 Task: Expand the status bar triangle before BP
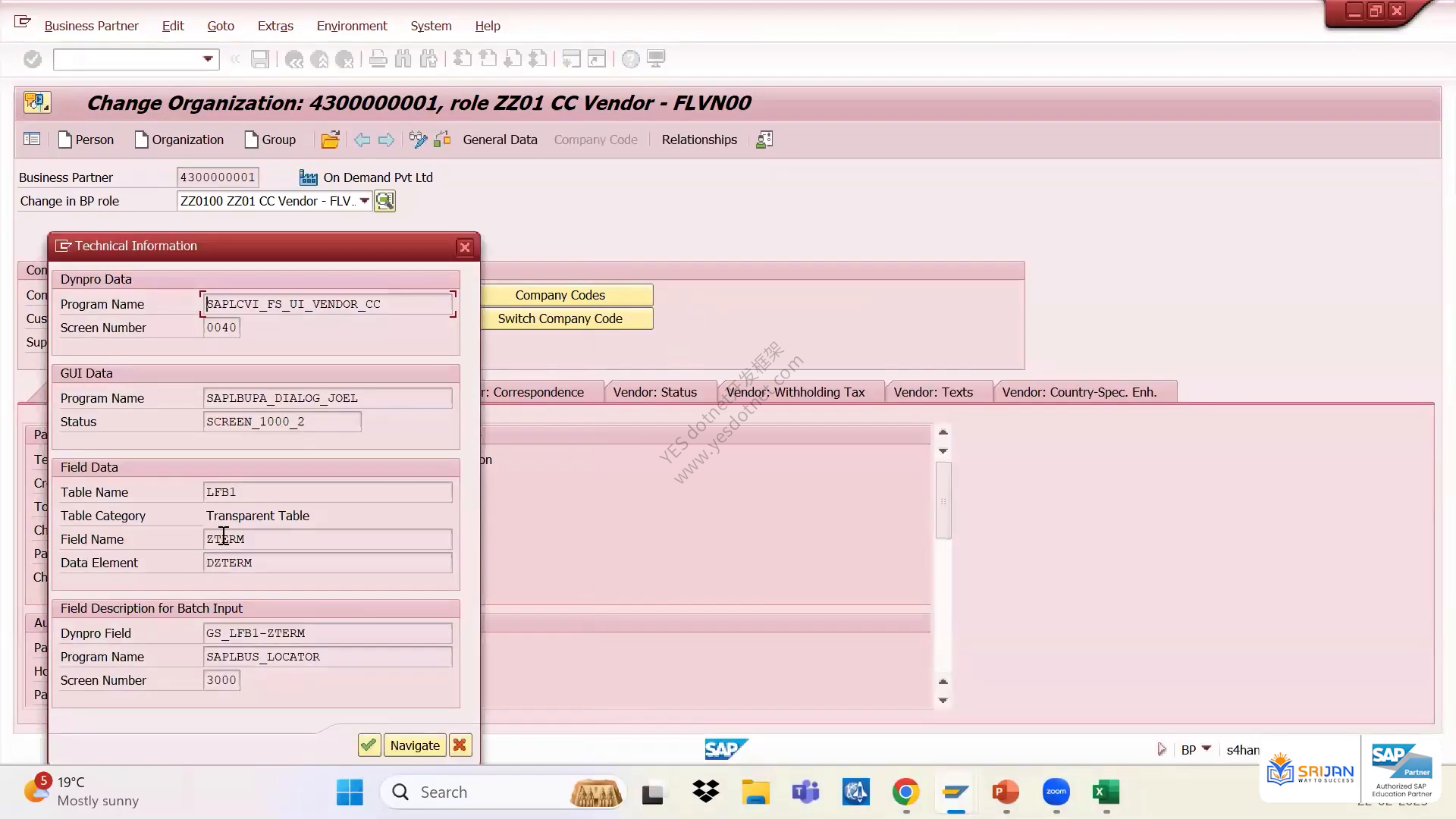[1161, 749]
